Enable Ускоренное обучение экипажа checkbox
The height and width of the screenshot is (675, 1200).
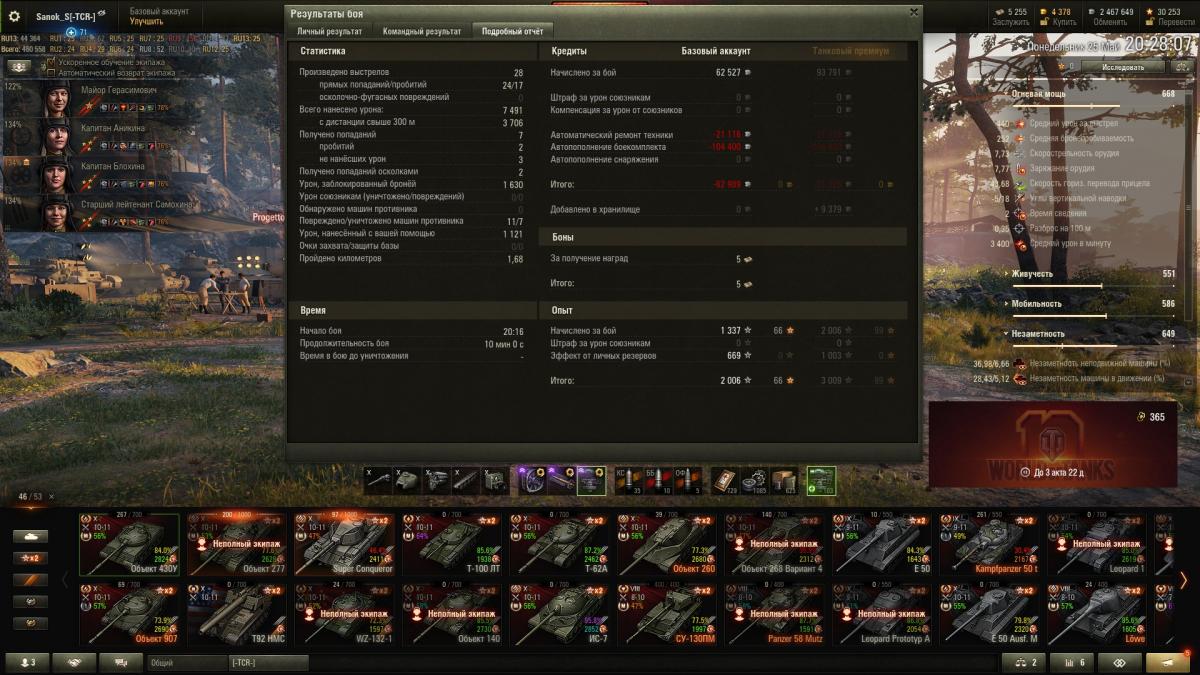(x=51, y=62)
